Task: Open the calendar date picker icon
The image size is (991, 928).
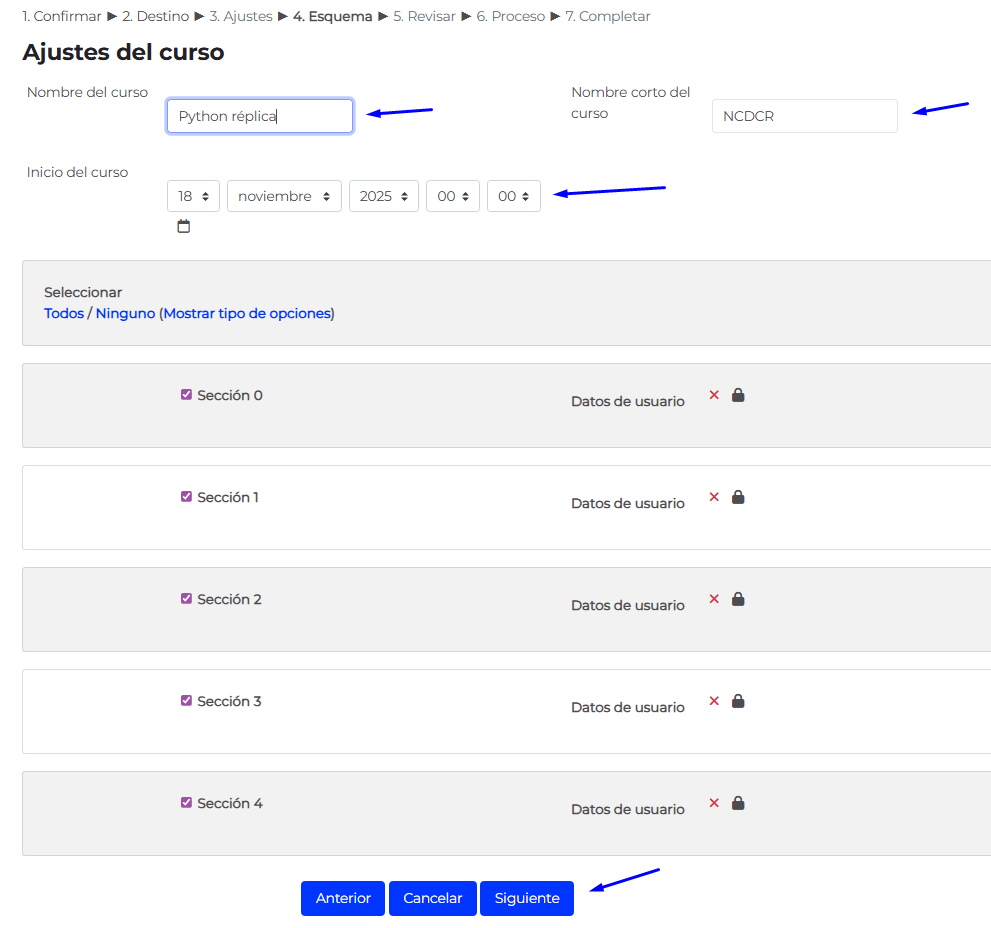Action: tap(183, 227)
